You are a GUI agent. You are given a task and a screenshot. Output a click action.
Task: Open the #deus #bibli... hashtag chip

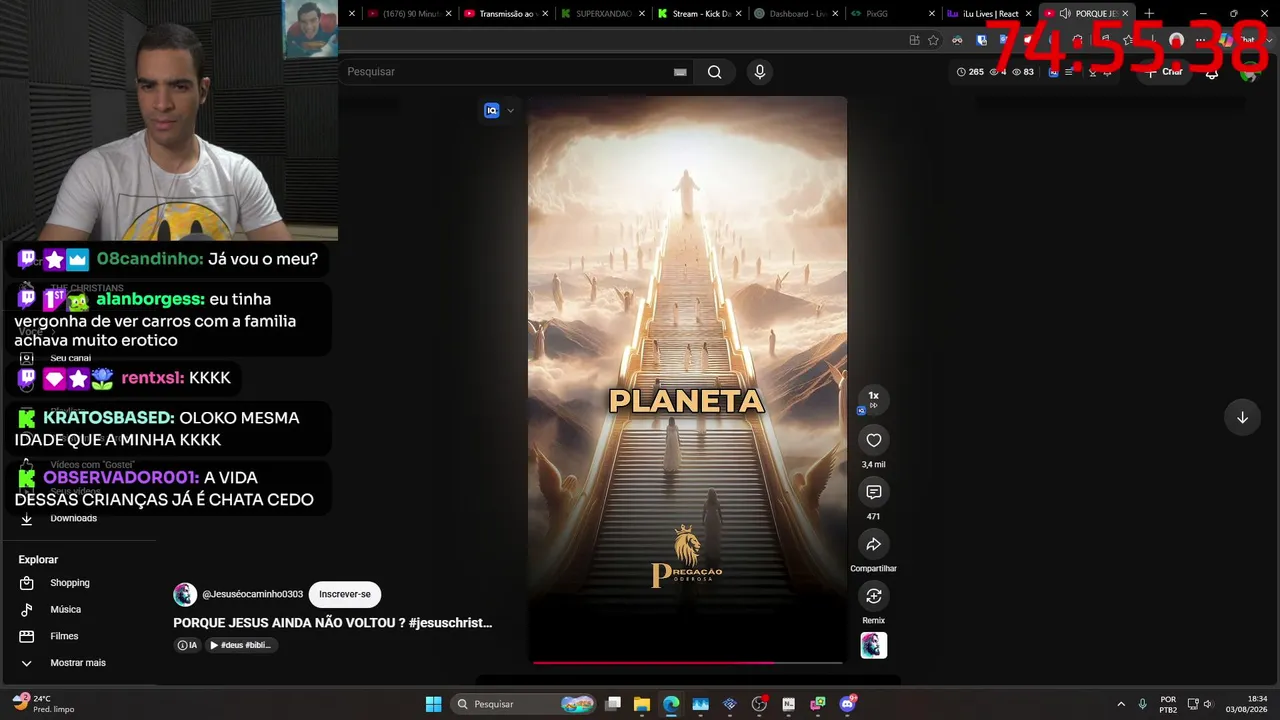[241, 645]
